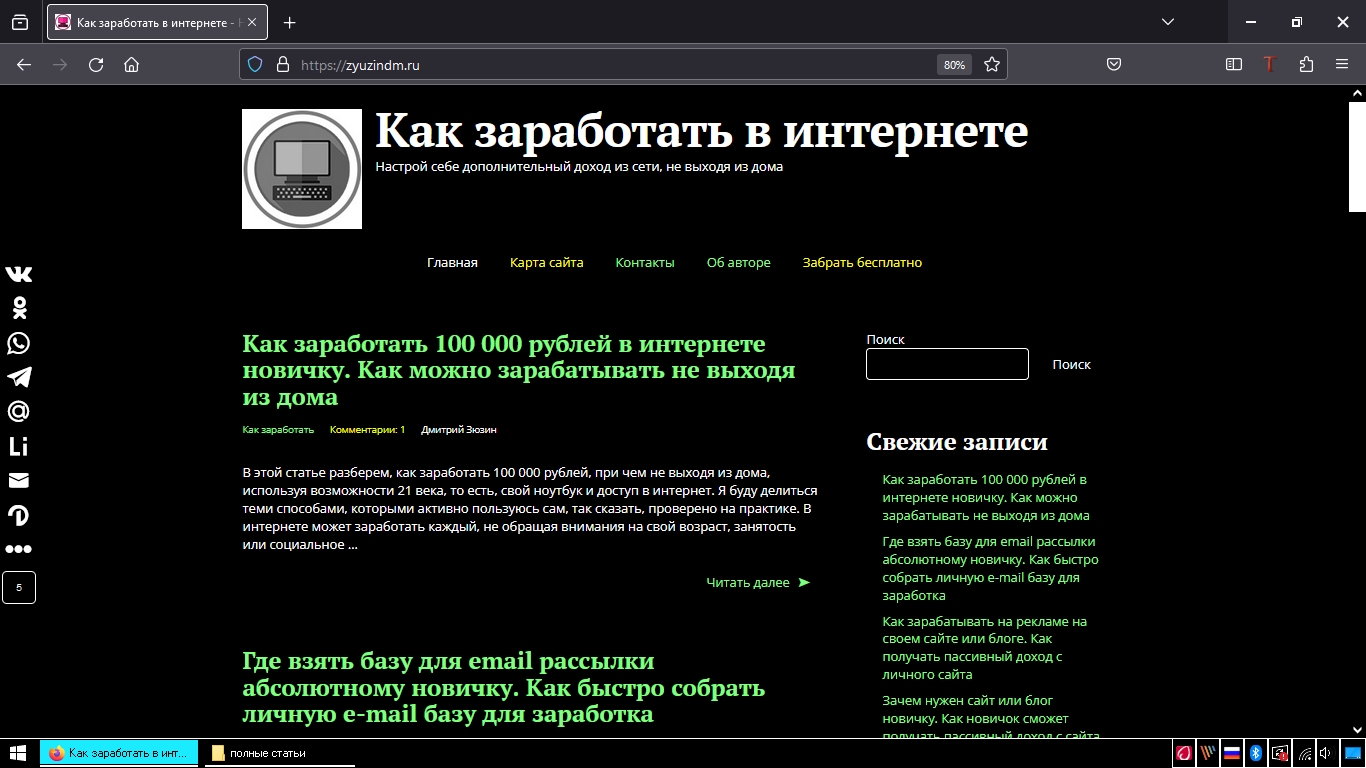Open 'Об авторе' menu item
This screenshot has height=768, width=1366.
739,263
